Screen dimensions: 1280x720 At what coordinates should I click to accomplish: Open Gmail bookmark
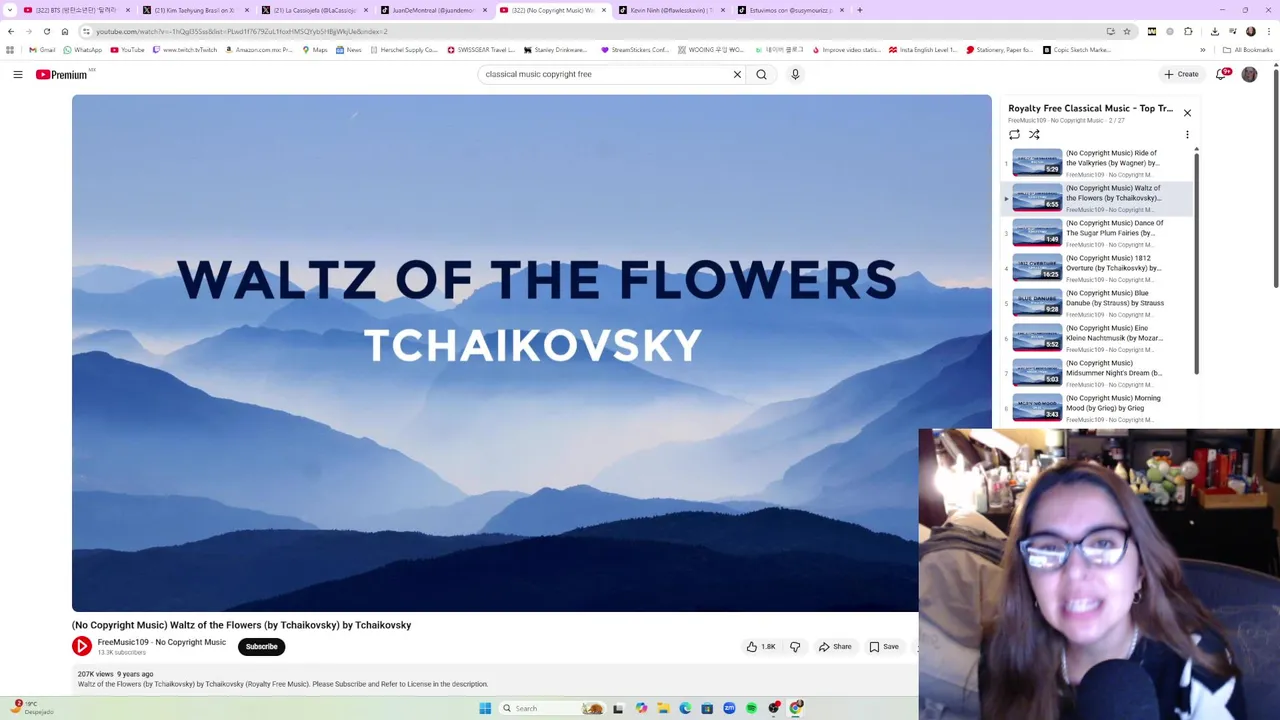[x=42, y=50]
